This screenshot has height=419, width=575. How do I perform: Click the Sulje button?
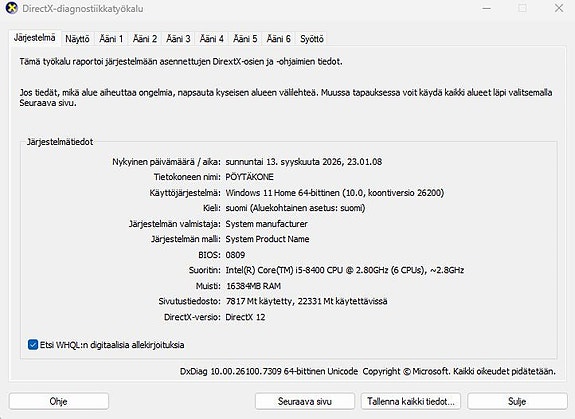517,401
